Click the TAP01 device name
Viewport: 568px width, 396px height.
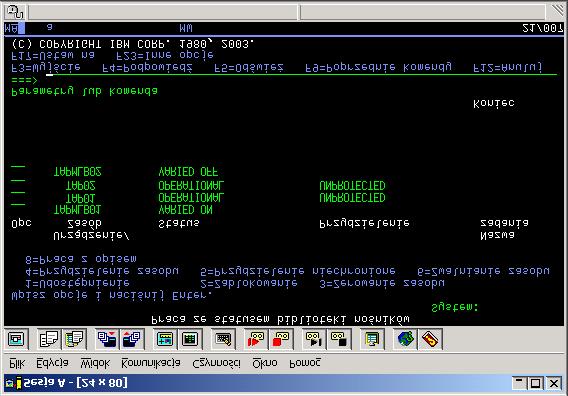(x=80, y=198)
